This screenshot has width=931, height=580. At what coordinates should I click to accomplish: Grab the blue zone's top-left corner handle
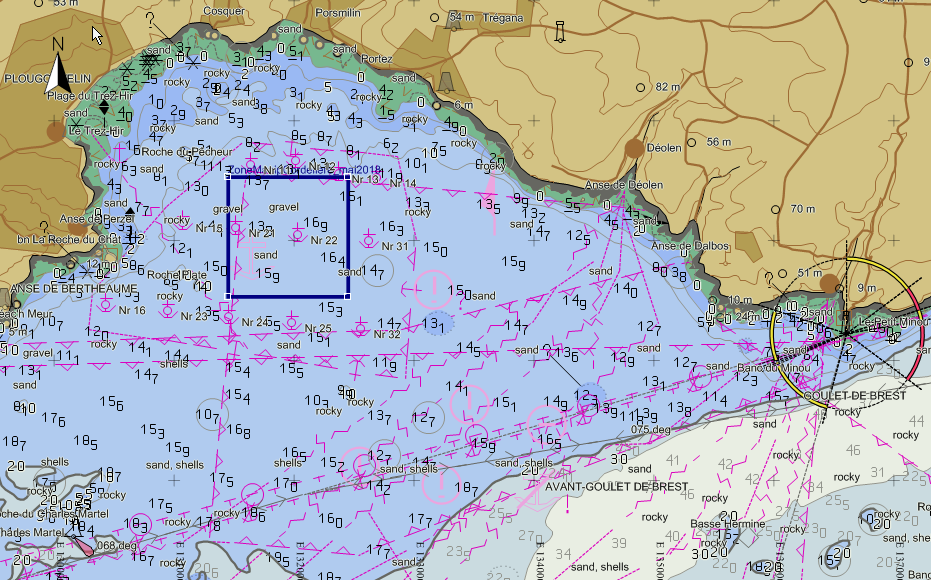pyautogui.click(x=229, y=174)
